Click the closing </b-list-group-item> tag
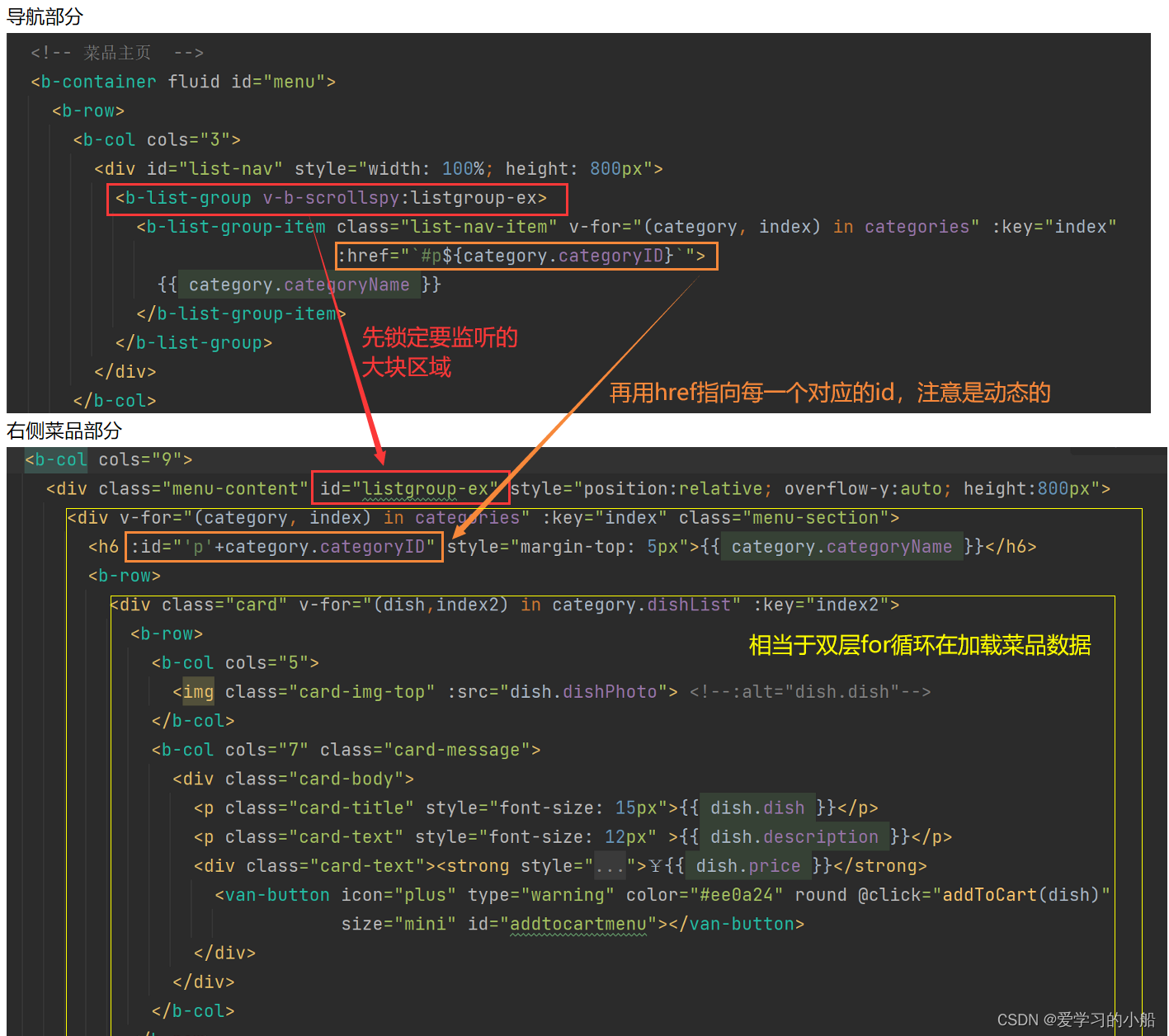1169x1036 pixels. 241,313
